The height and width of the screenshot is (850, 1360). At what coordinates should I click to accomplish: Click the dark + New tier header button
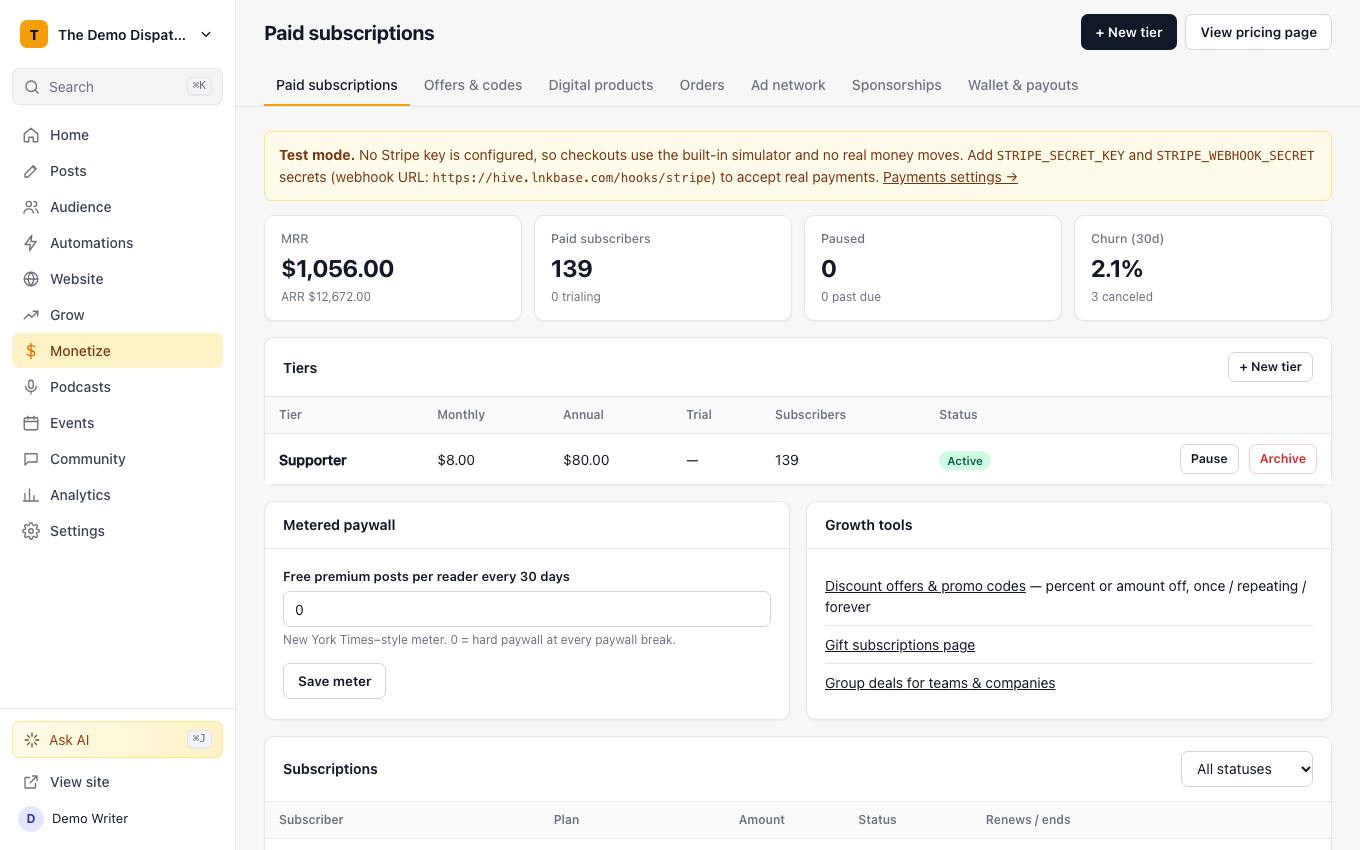click(x=1129, y=32)
